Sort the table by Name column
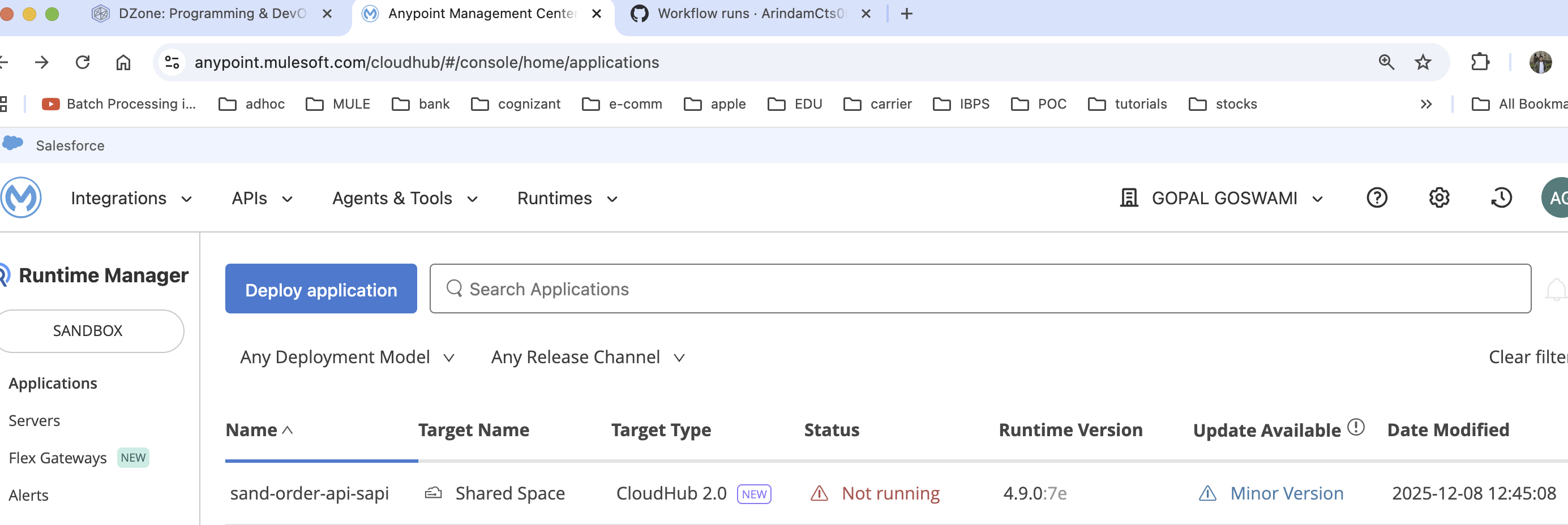1568x525 pixels. point(259,430)
